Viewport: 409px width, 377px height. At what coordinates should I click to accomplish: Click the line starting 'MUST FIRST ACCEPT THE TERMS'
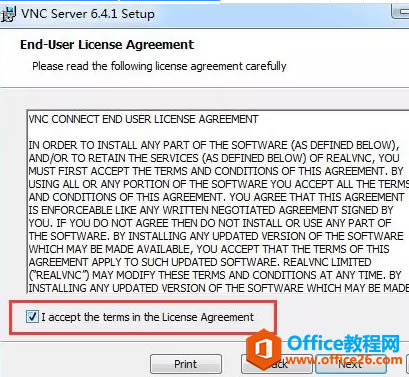[x=216, y=171]
